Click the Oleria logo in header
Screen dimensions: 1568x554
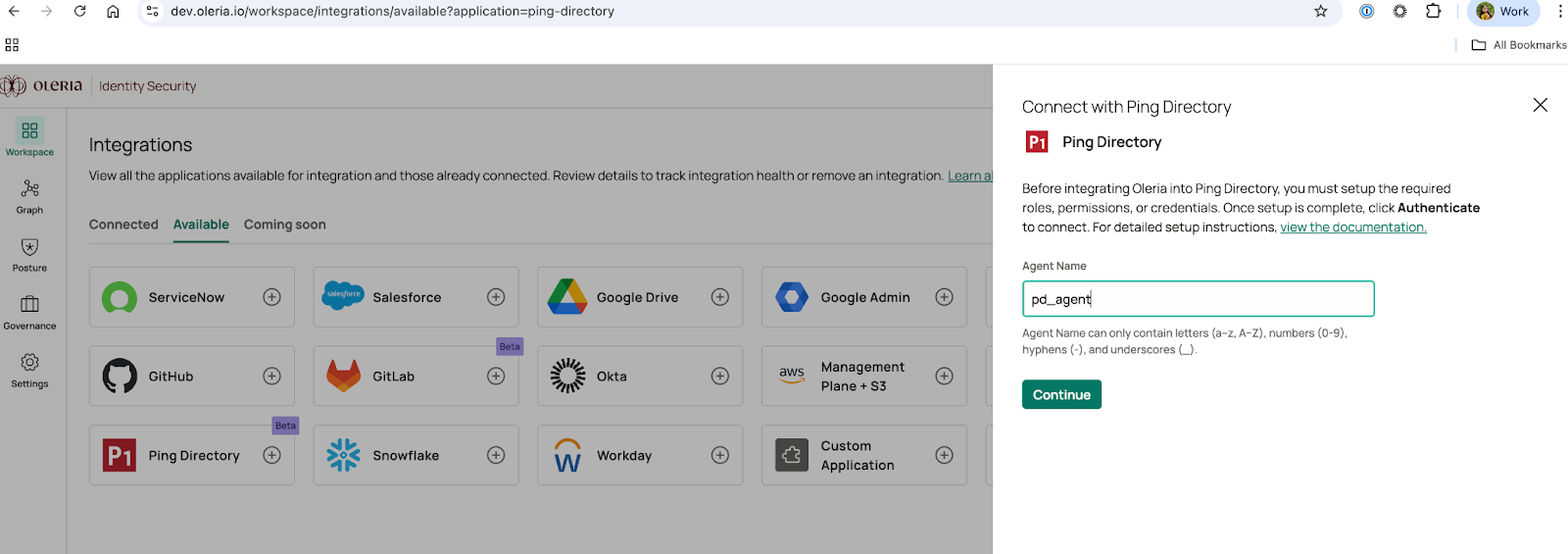pos(42,86)
